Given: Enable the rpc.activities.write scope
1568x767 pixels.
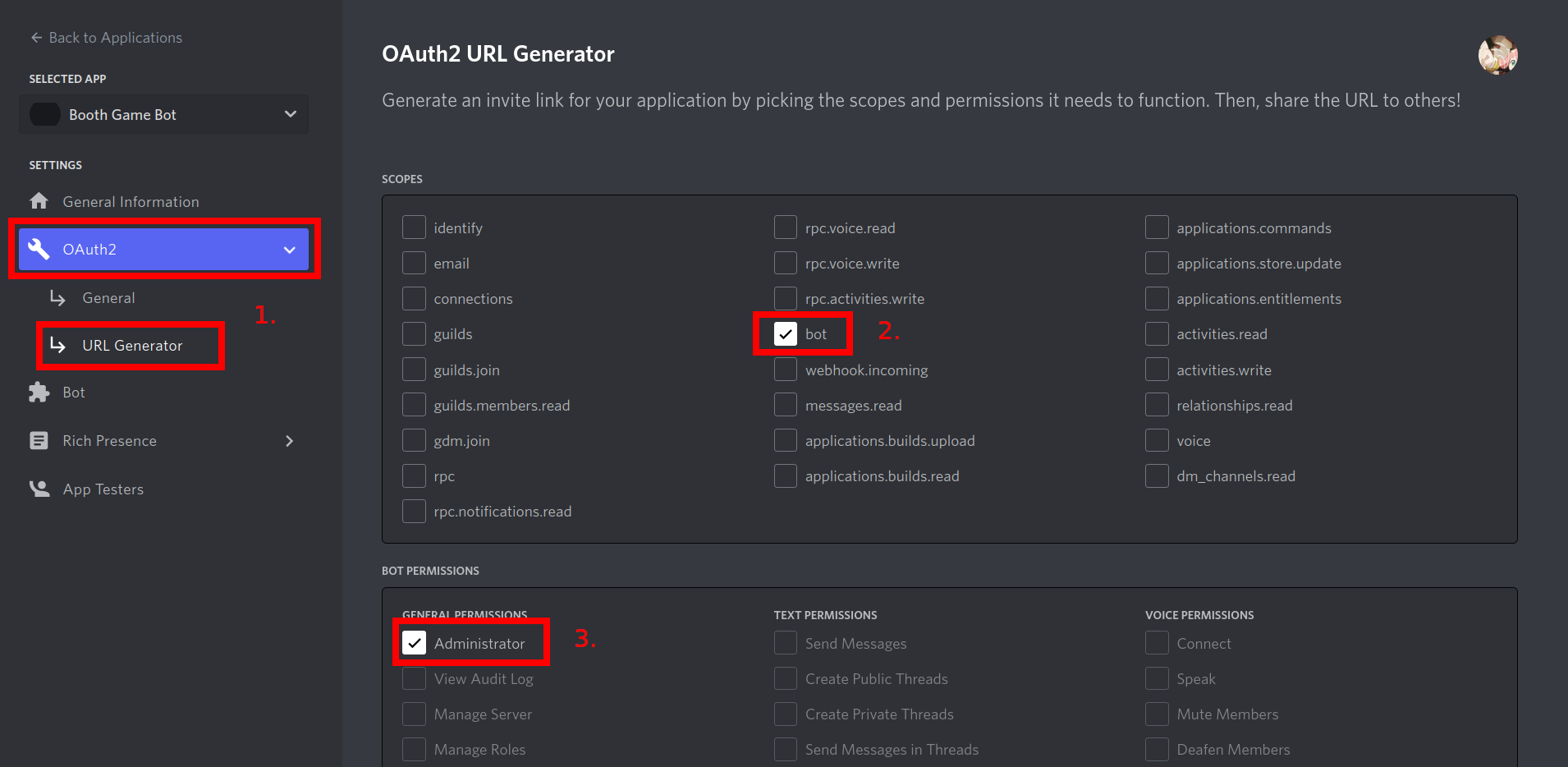Looking at the screenshot, I should click(786, 298).
